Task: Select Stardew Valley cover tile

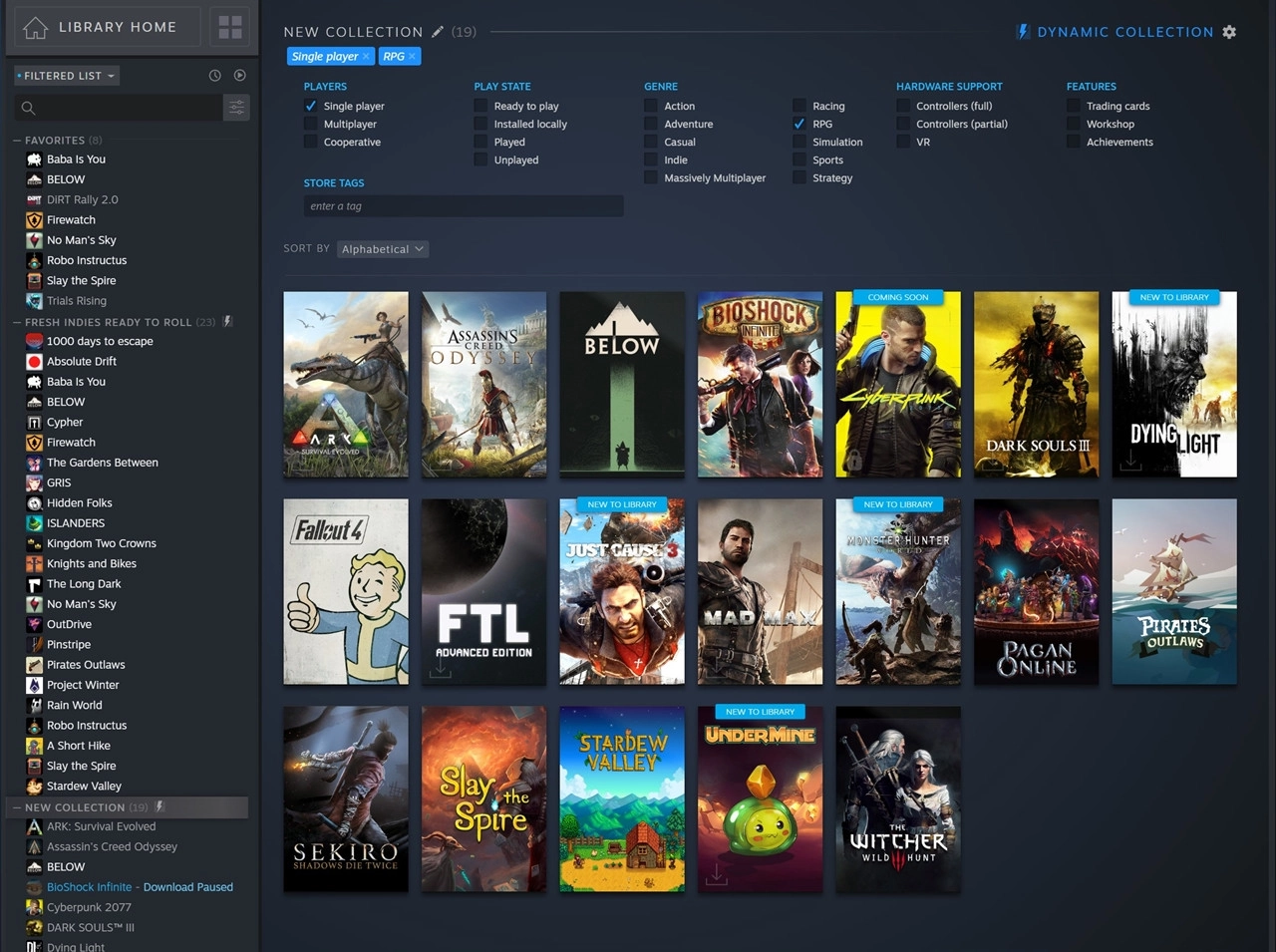Action: coord(622,799)
